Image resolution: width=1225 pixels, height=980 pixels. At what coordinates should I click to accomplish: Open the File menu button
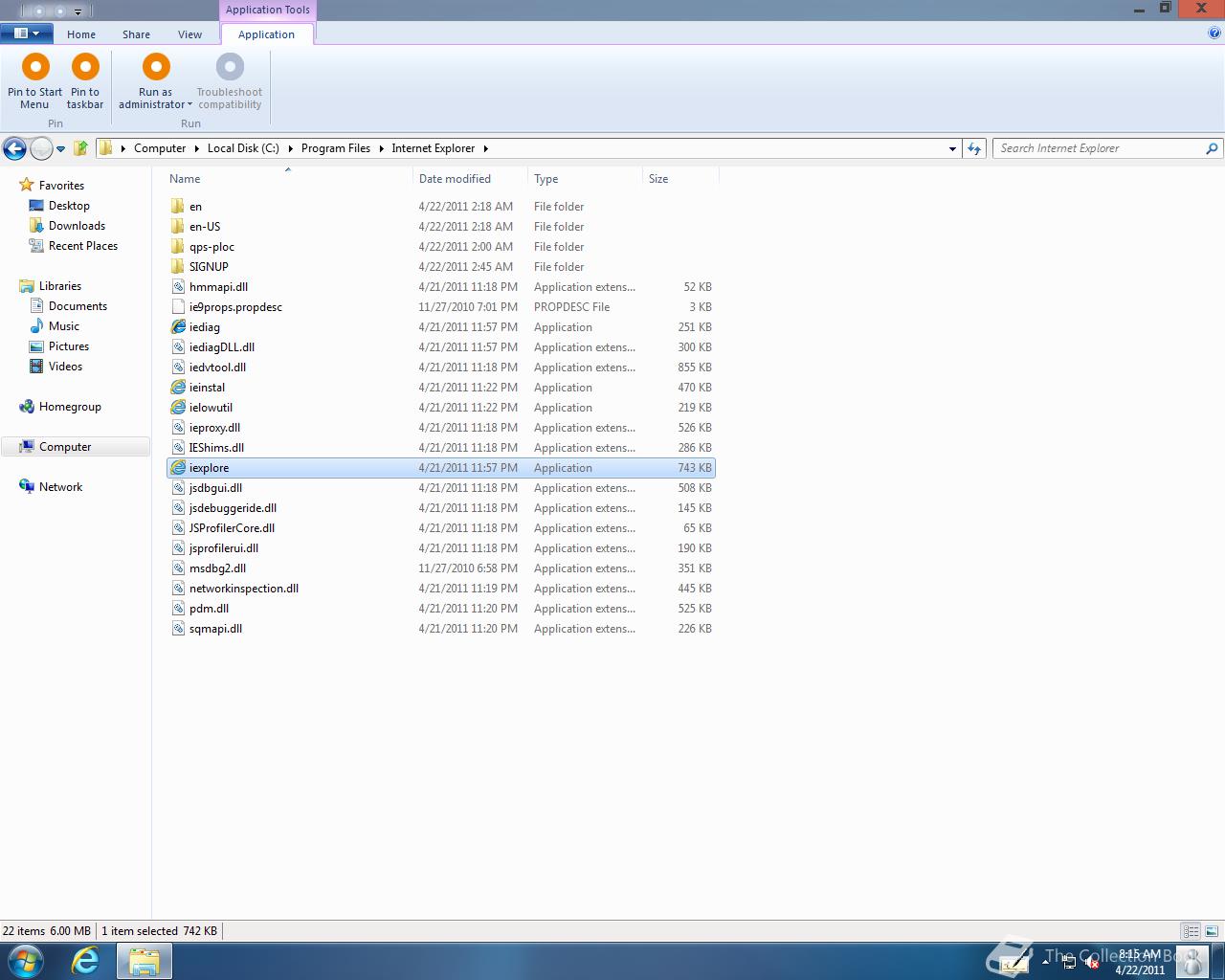pyautogui.click(x=26, y=33)
